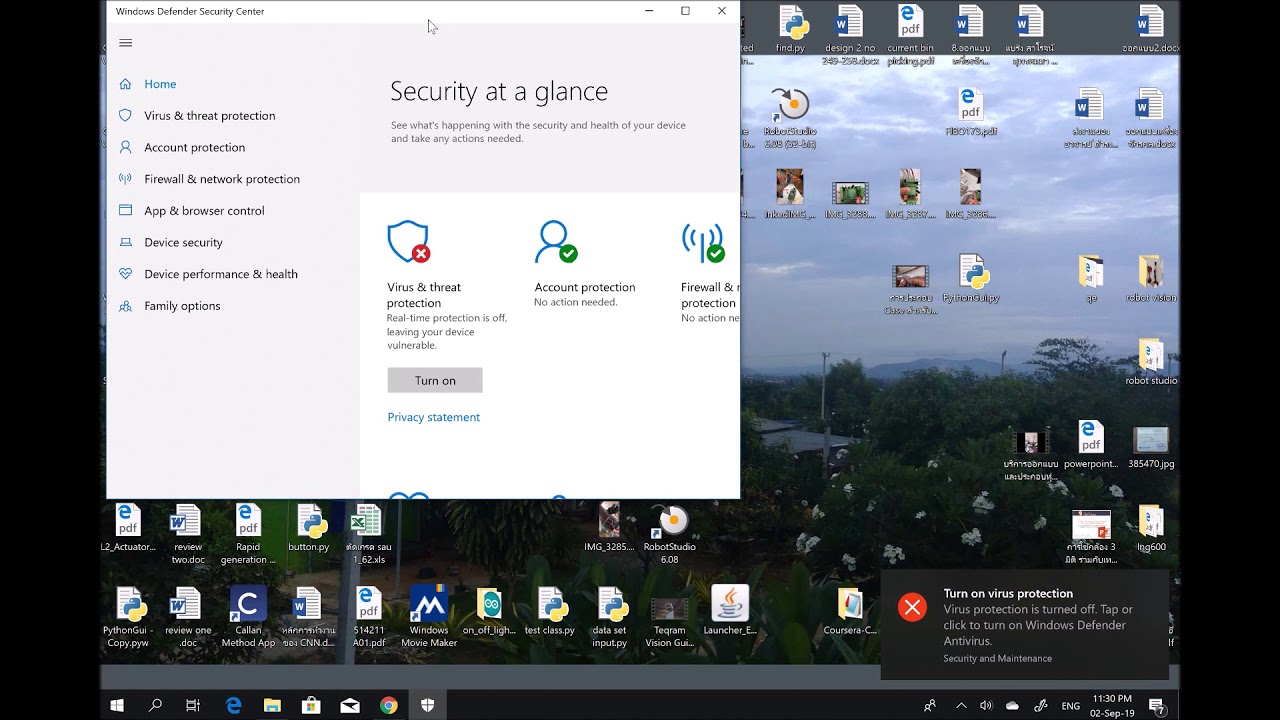Open the People icon in taskbar
The image size is (1280, 720).
(x=930, y=705)
